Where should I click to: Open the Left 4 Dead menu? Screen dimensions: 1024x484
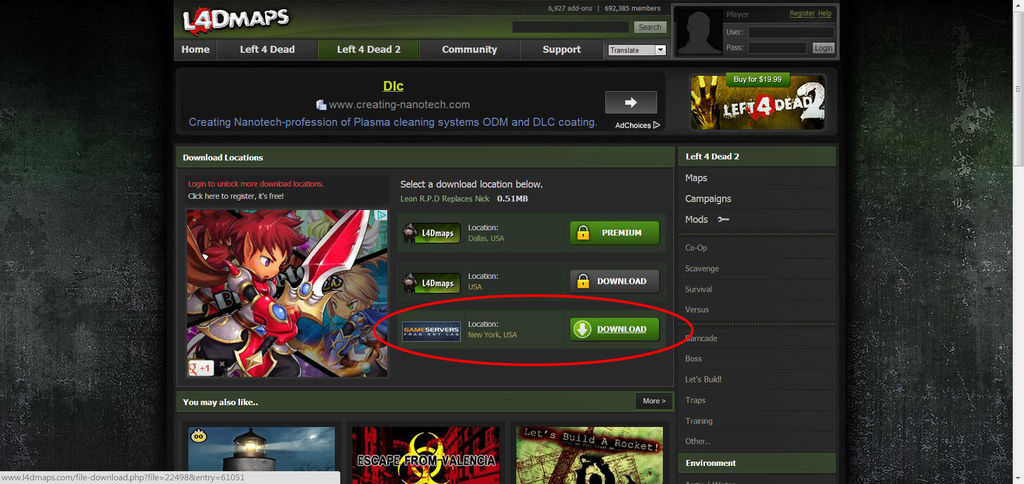267,50
